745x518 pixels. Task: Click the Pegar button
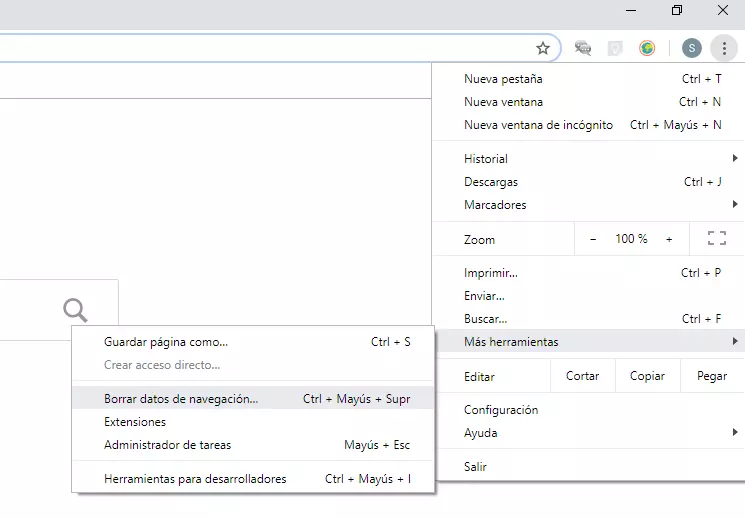[x=711, y=376]
